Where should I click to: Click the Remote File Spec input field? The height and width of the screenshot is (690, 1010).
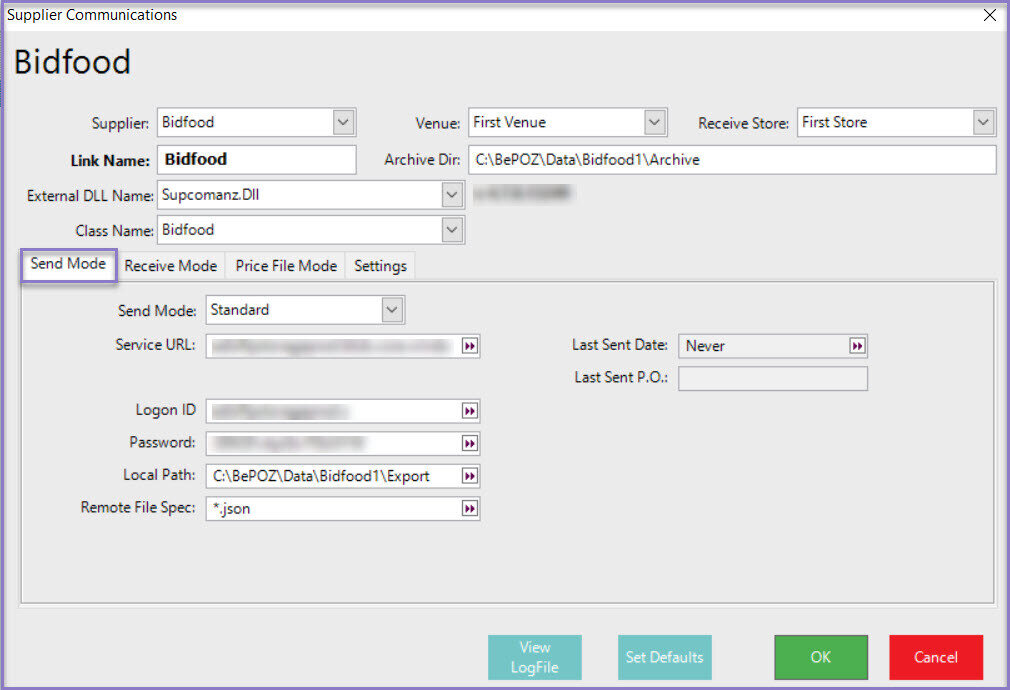[x=343, y=509]
